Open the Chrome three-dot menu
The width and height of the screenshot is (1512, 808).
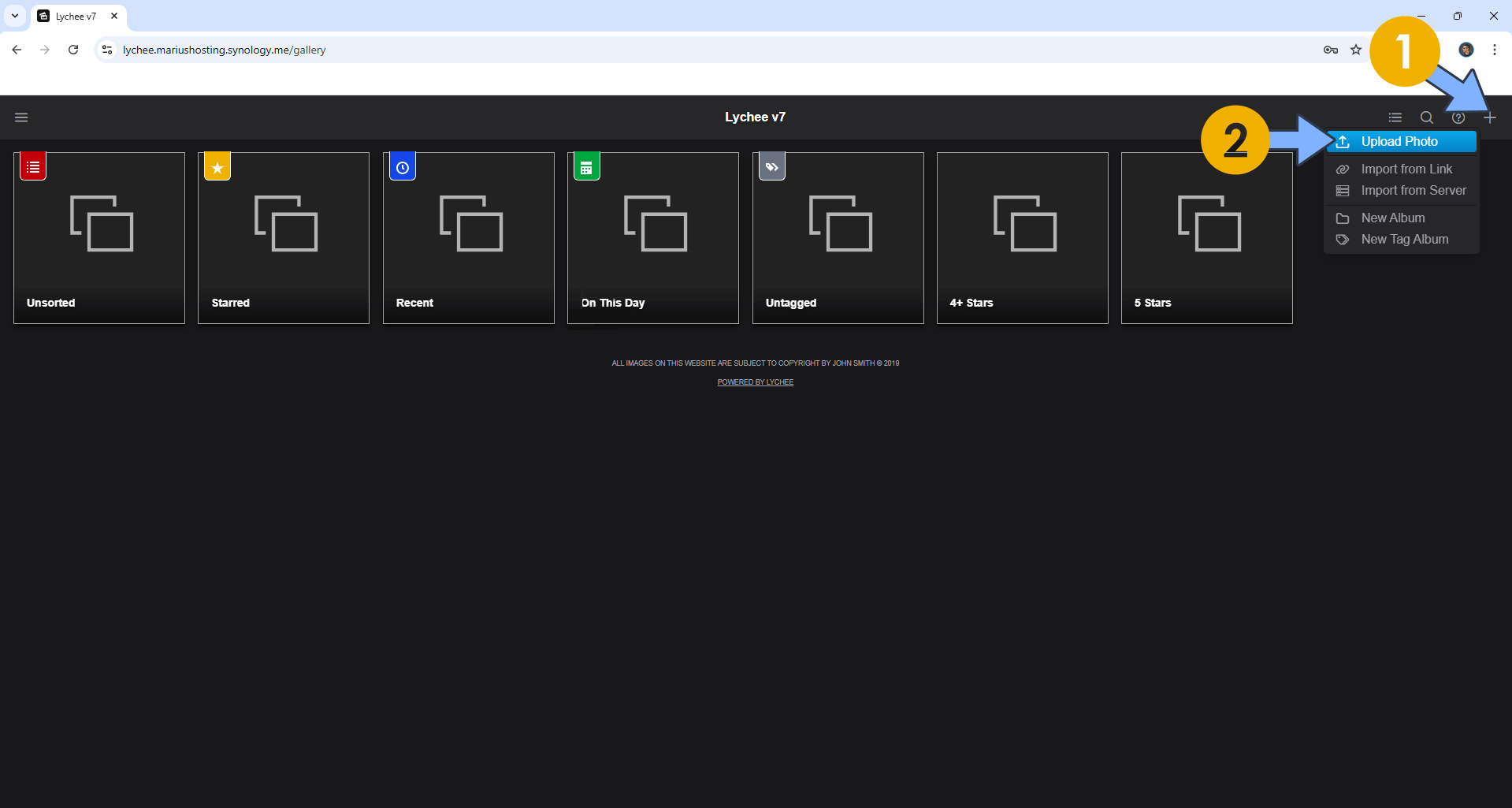[x=1494, y=49]
